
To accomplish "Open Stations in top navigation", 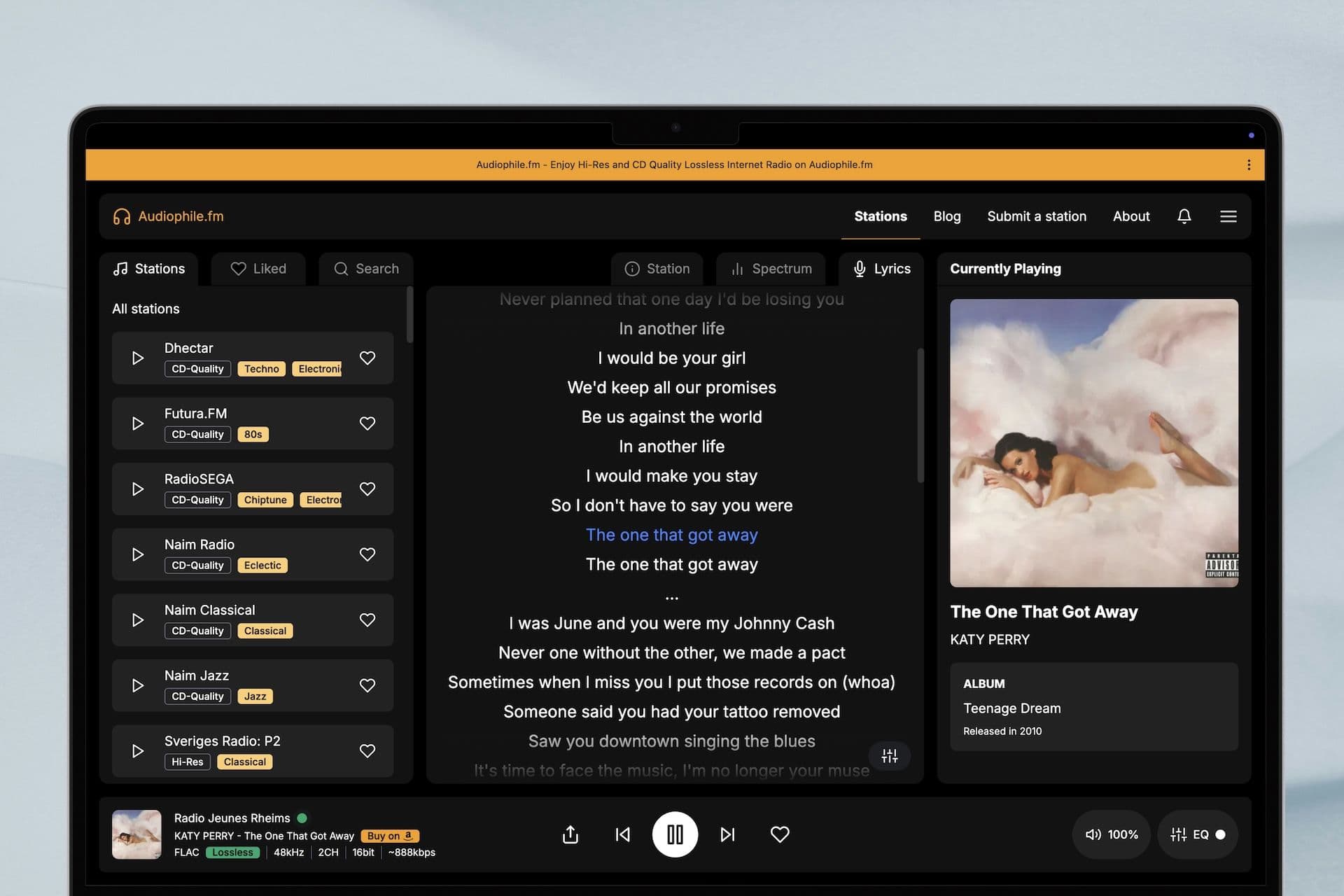I will 881,216.
